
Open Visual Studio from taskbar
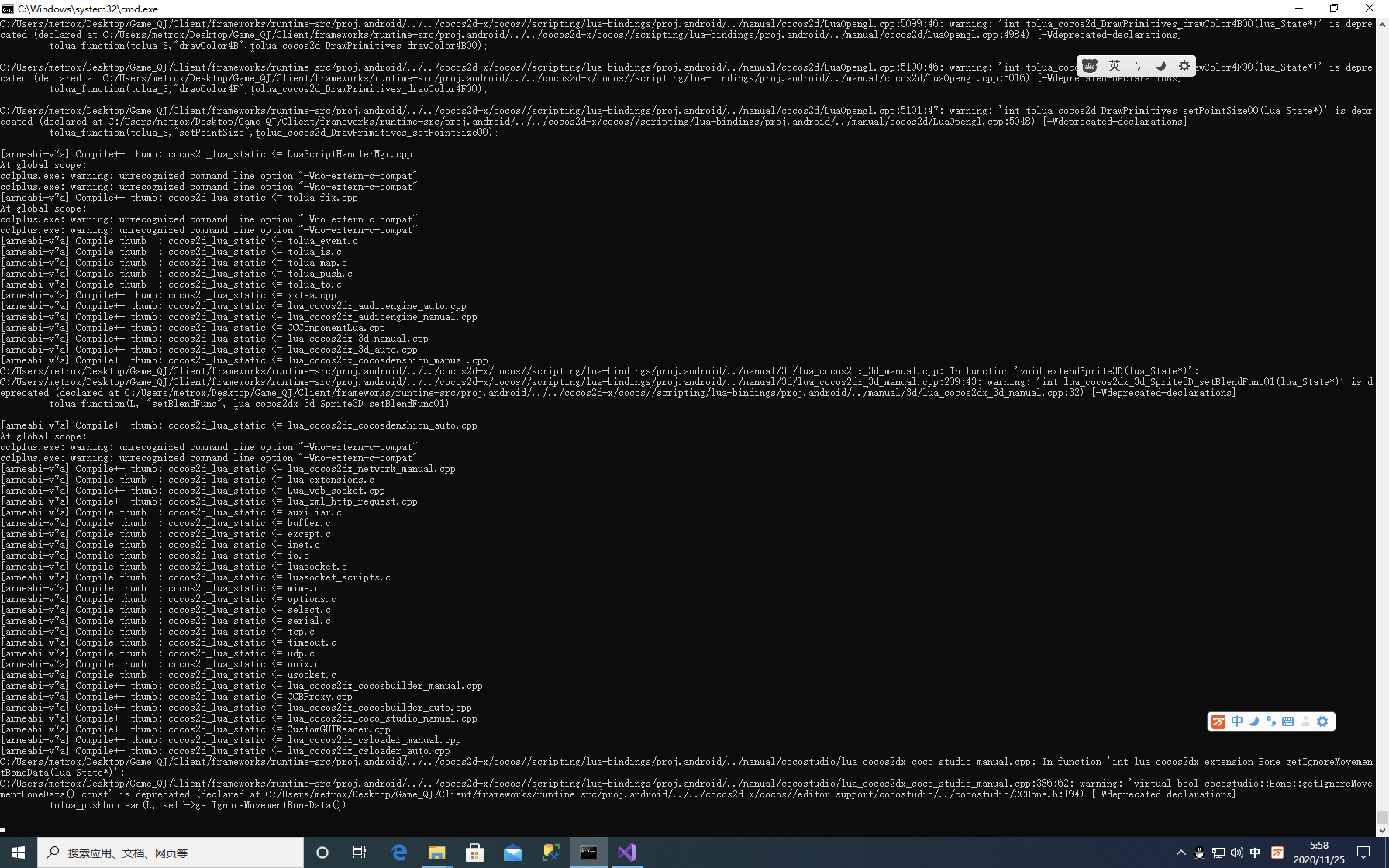tap(627, 852)
